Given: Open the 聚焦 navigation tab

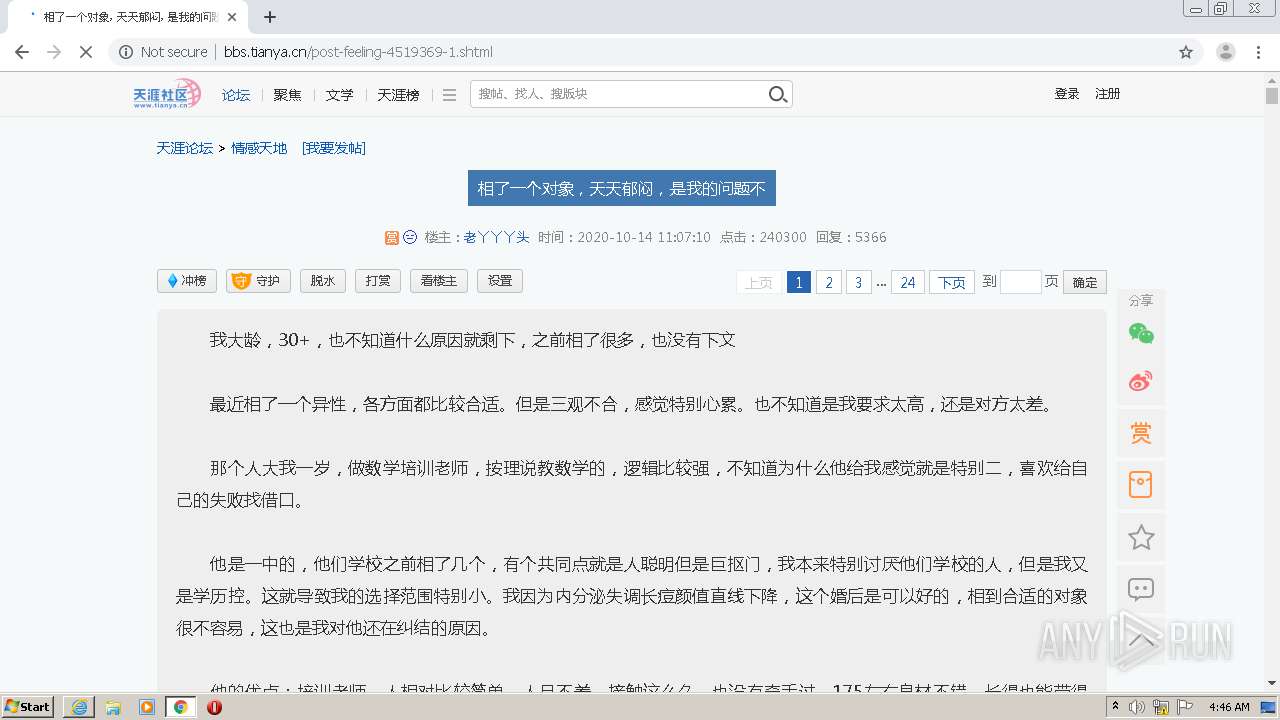Looking at the screenshot, I should click(x=287, y=95).
